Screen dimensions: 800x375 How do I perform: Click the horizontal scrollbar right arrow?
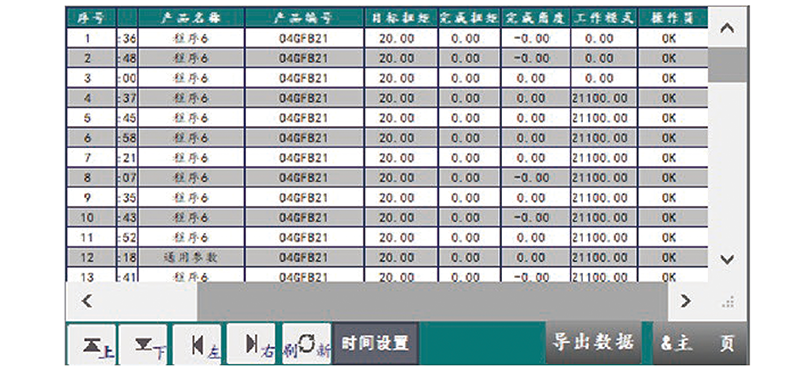[686, 301]
